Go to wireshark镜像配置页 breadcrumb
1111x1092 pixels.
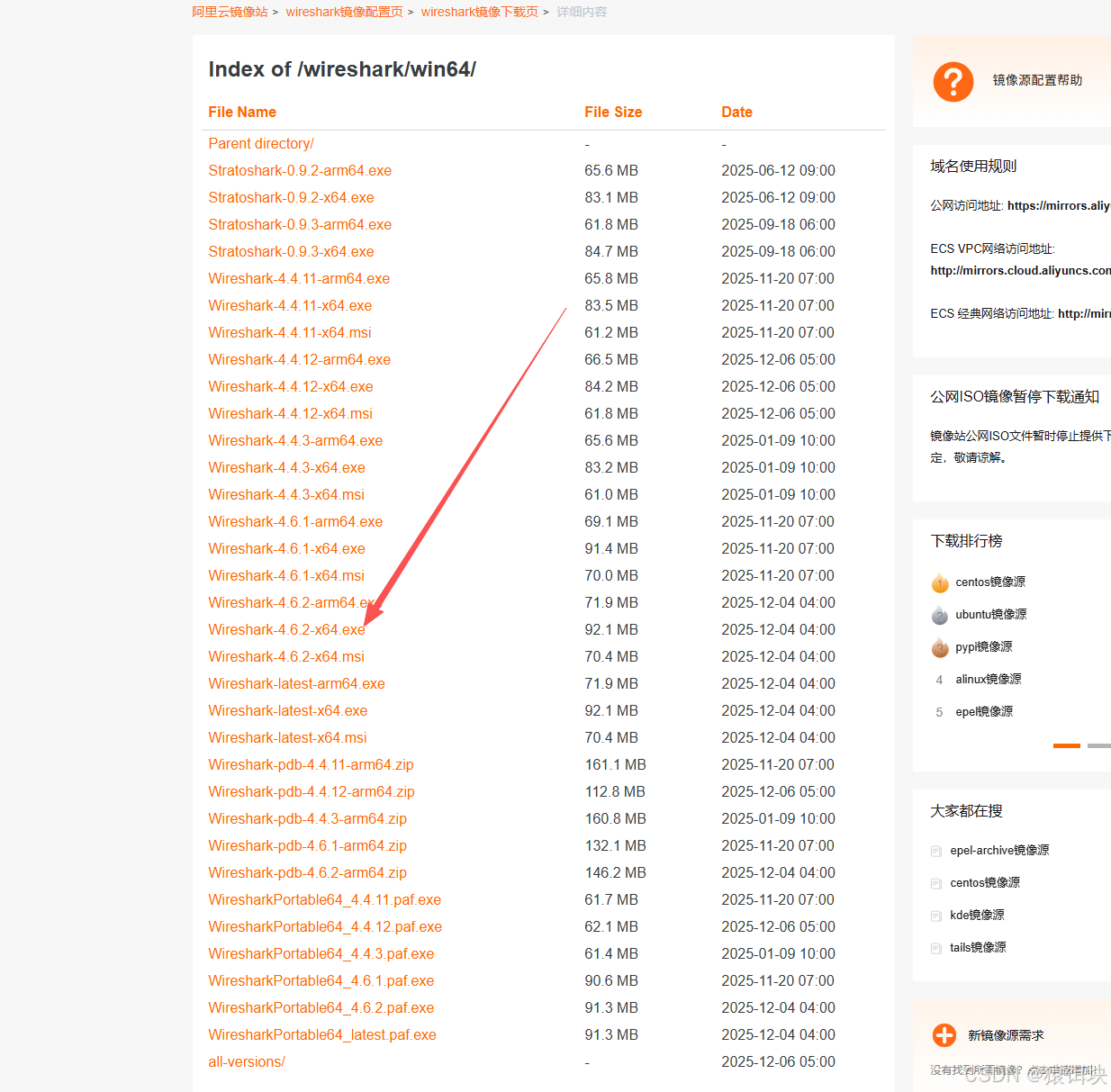(344, 12)
